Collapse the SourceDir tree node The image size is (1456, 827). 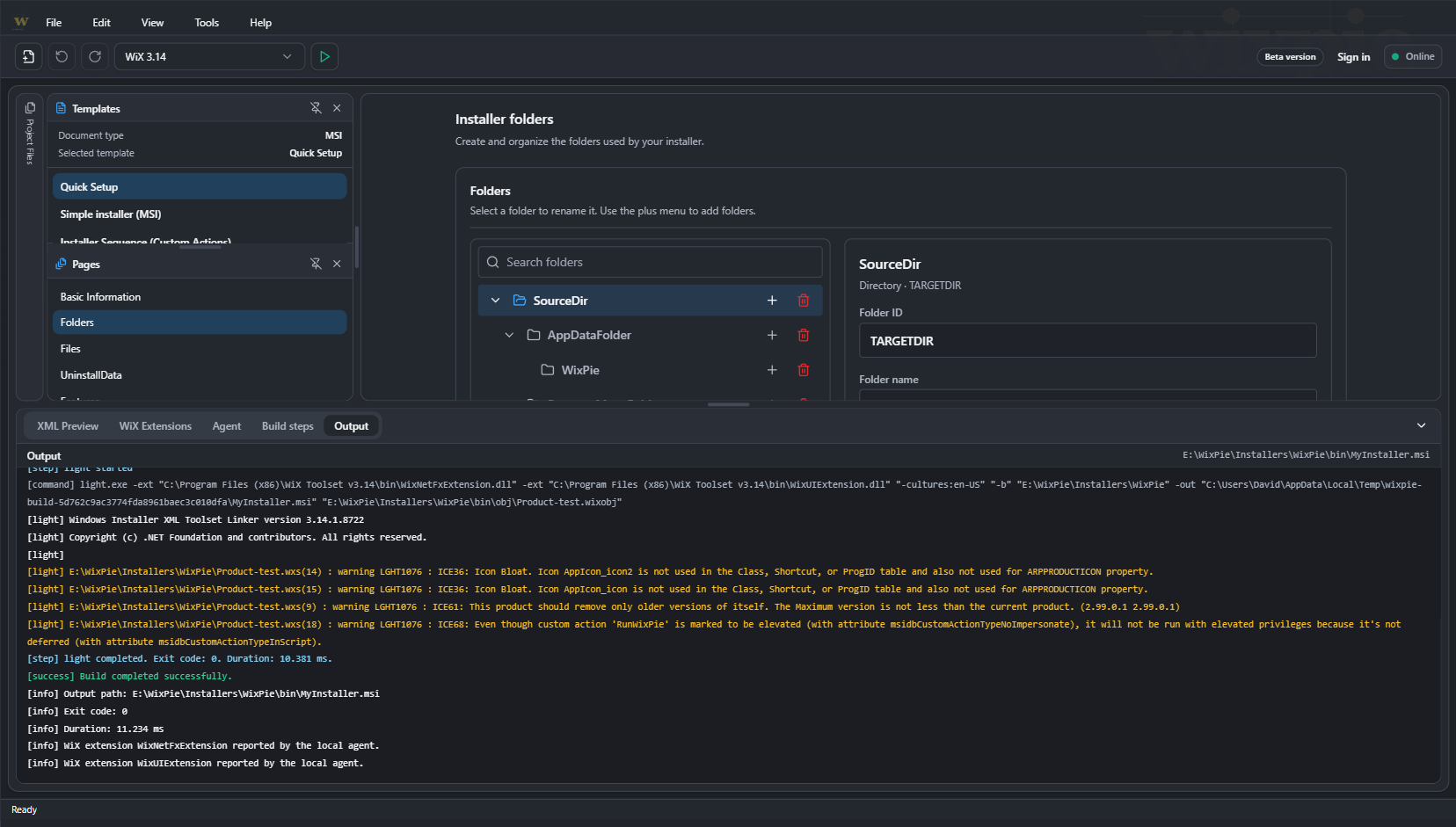(x=496, y=301)
